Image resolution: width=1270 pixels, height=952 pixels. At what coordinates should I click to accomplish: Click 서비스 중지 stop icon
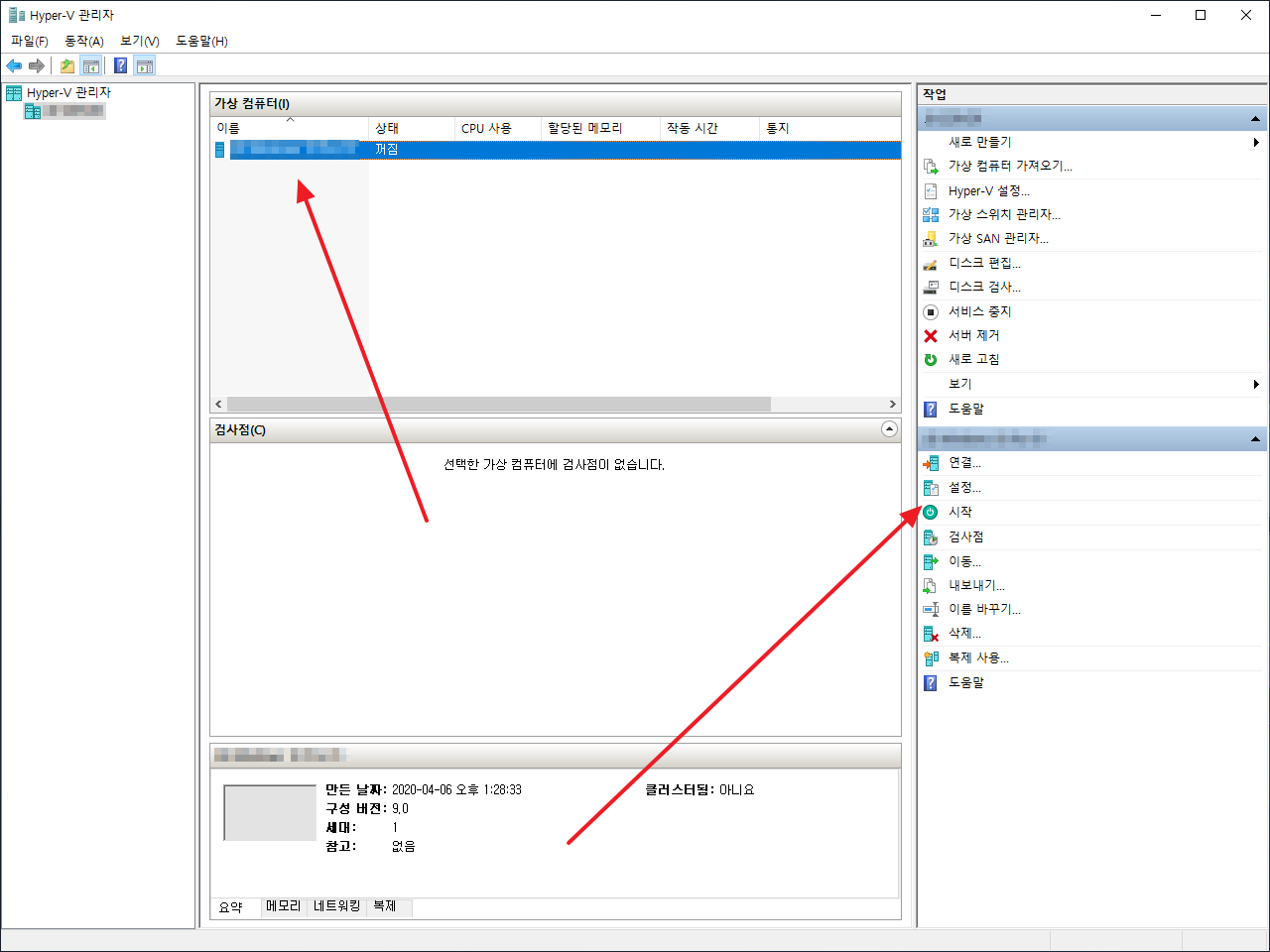pos(931,311)
